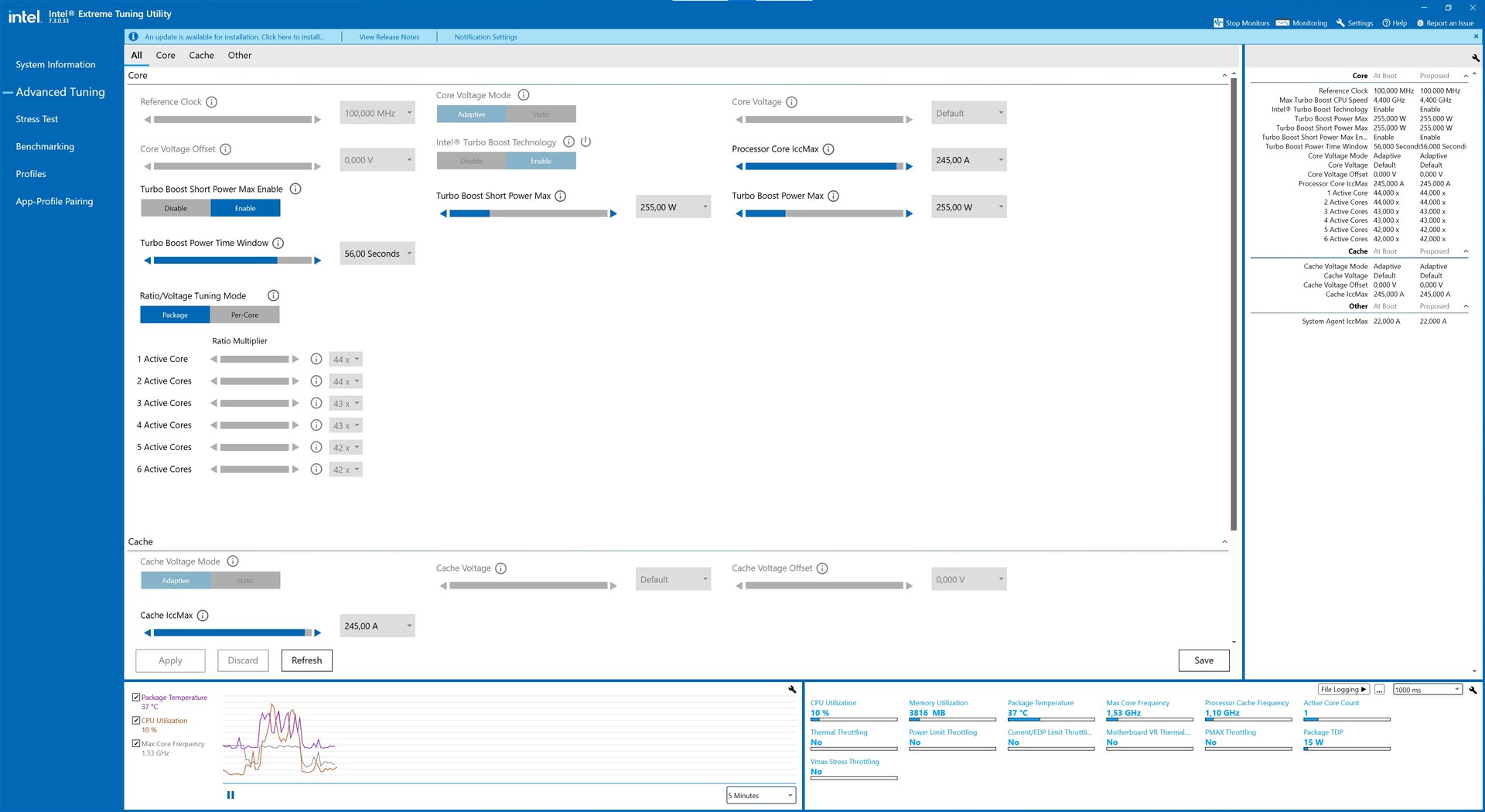This screenshot has height=812, width=1485.
Task: Show info for Core Voltage Offset
Action: tap(226, 149)
